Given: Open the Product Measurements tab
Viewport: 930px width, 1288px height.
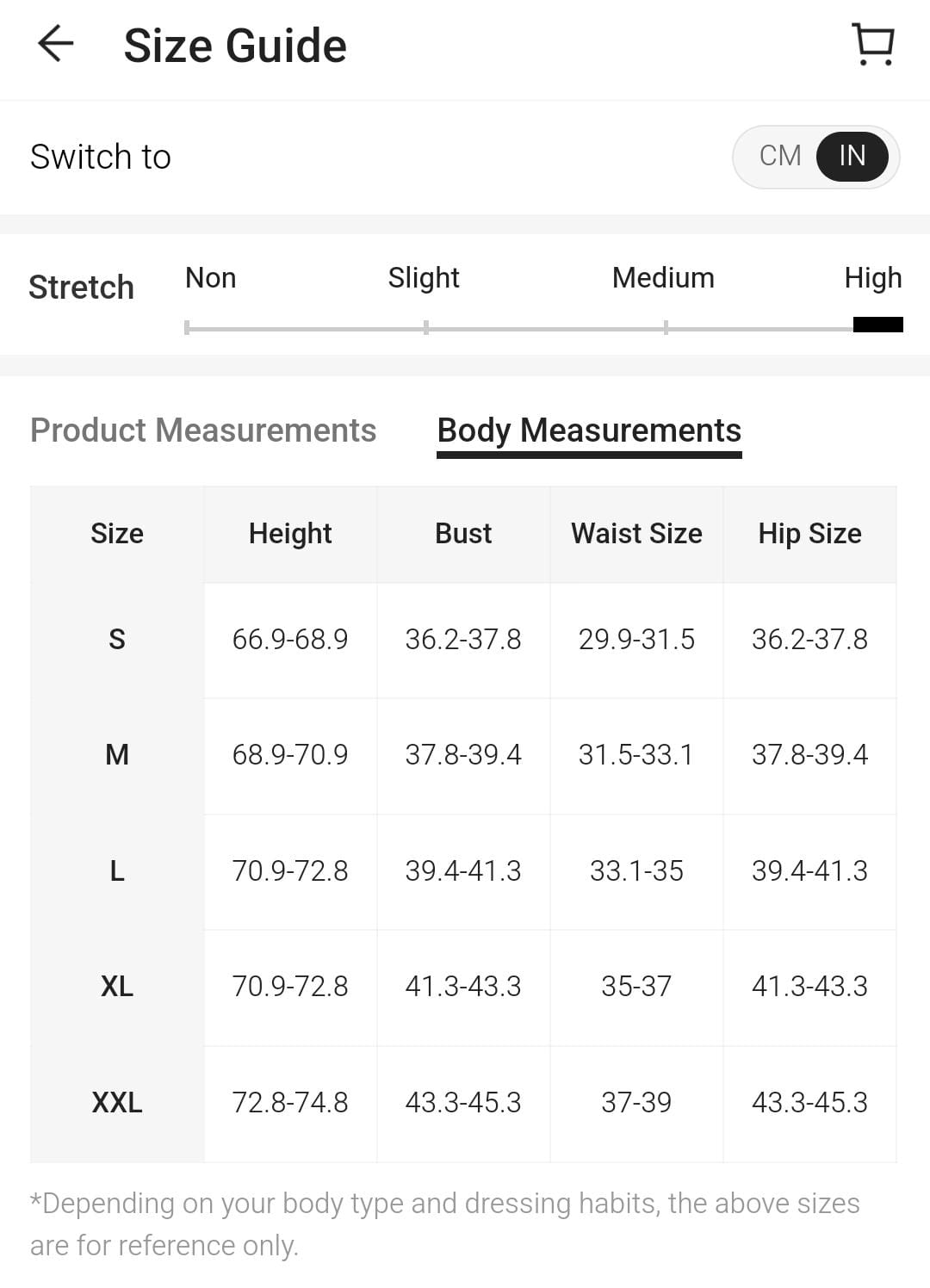Looking at the screenshot, I should [x=203, y=430].
